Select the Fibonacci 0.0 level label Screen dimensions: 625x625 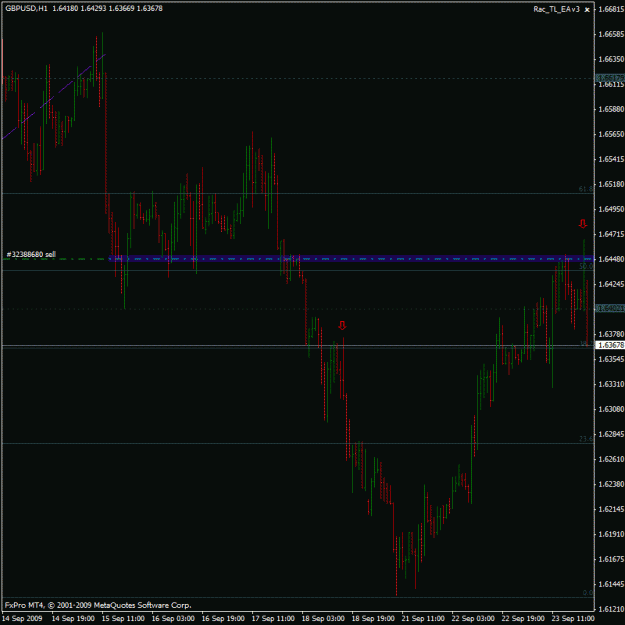[x=587, y=593]
